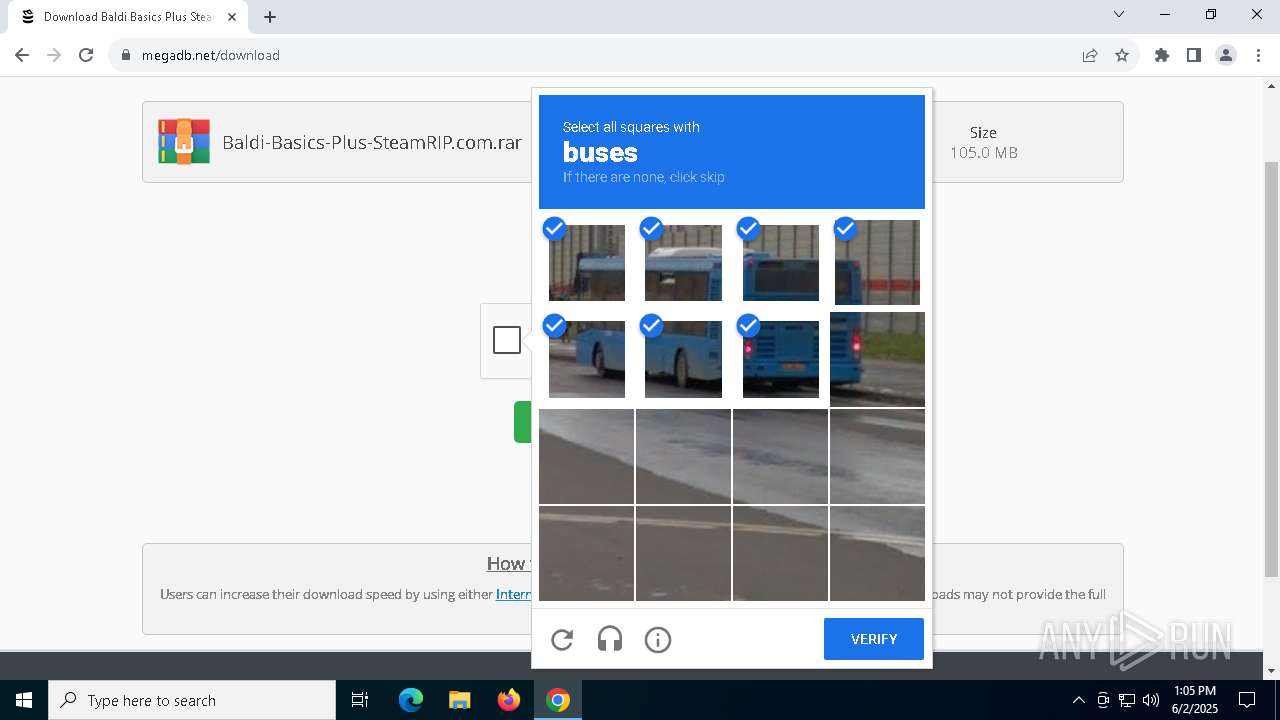Open the captcha info help icon

click(x=658, y=639)
